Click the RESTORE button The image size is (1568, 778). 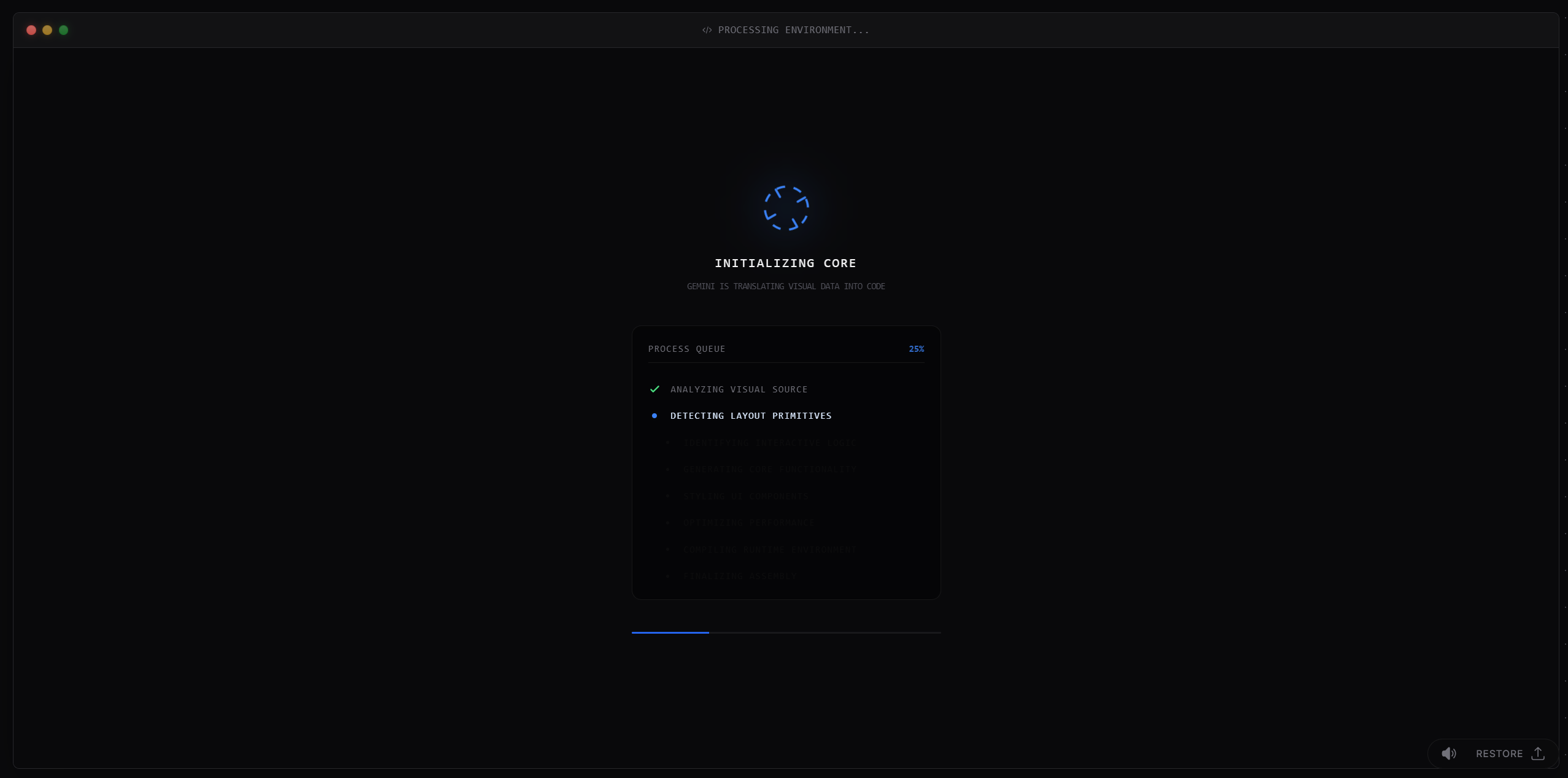1499,753
